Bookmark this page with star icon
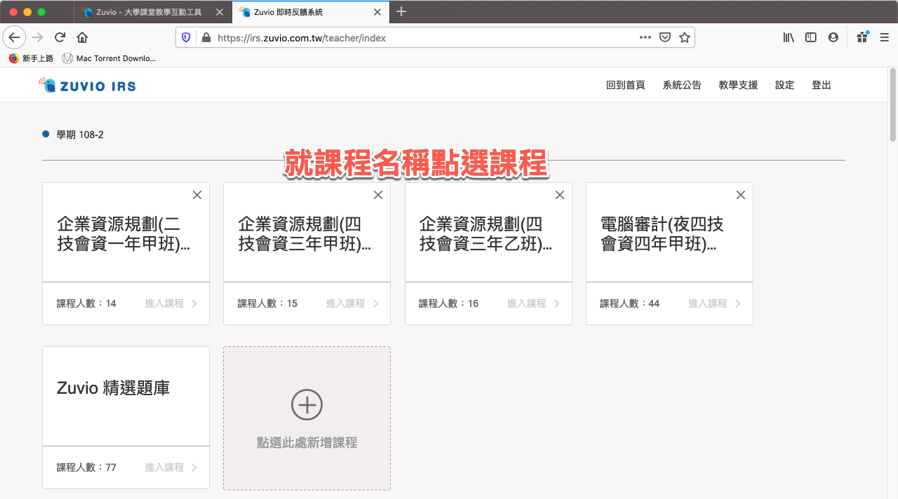Viewport: 898px width, 499px height. (x=684, y=38)
